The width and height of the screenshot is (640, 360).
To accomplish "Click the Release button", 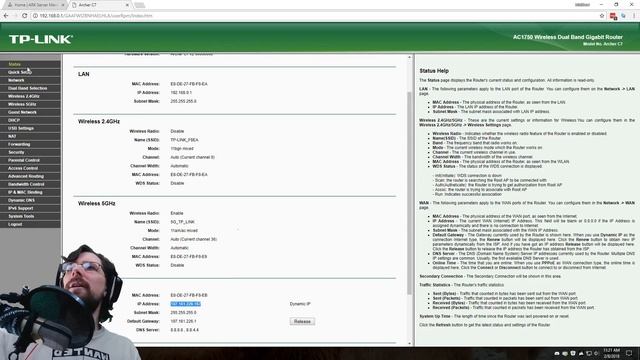I will coord(302,322).
